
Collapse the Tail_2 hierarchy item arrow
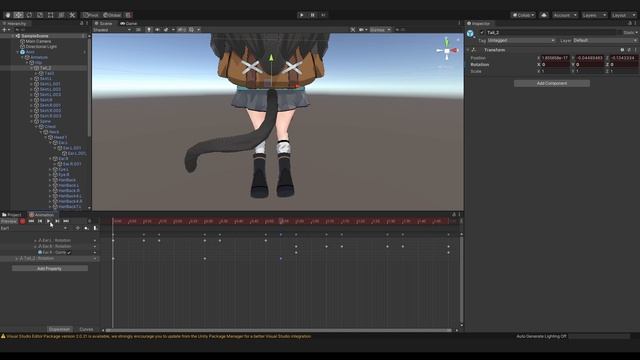coord(32,68)
